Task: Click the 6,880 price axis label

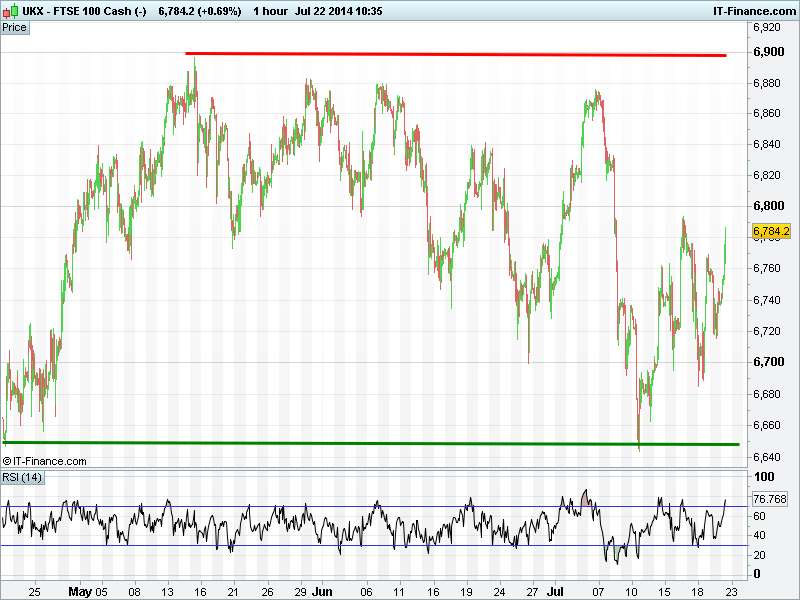Action: (x=767, y=83)
